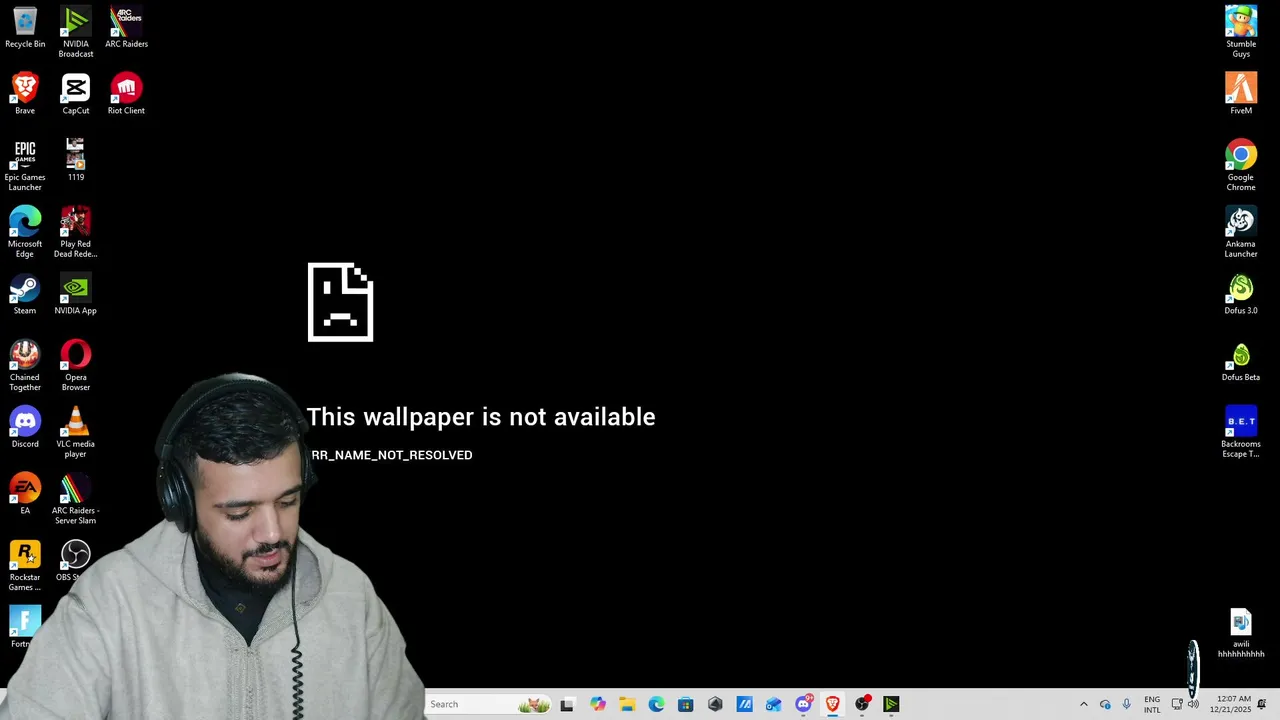Viewport: 1280px width, 720px height.
Task: Select the Rockstar Games launcher icon
Action: (x=25, y=565)
